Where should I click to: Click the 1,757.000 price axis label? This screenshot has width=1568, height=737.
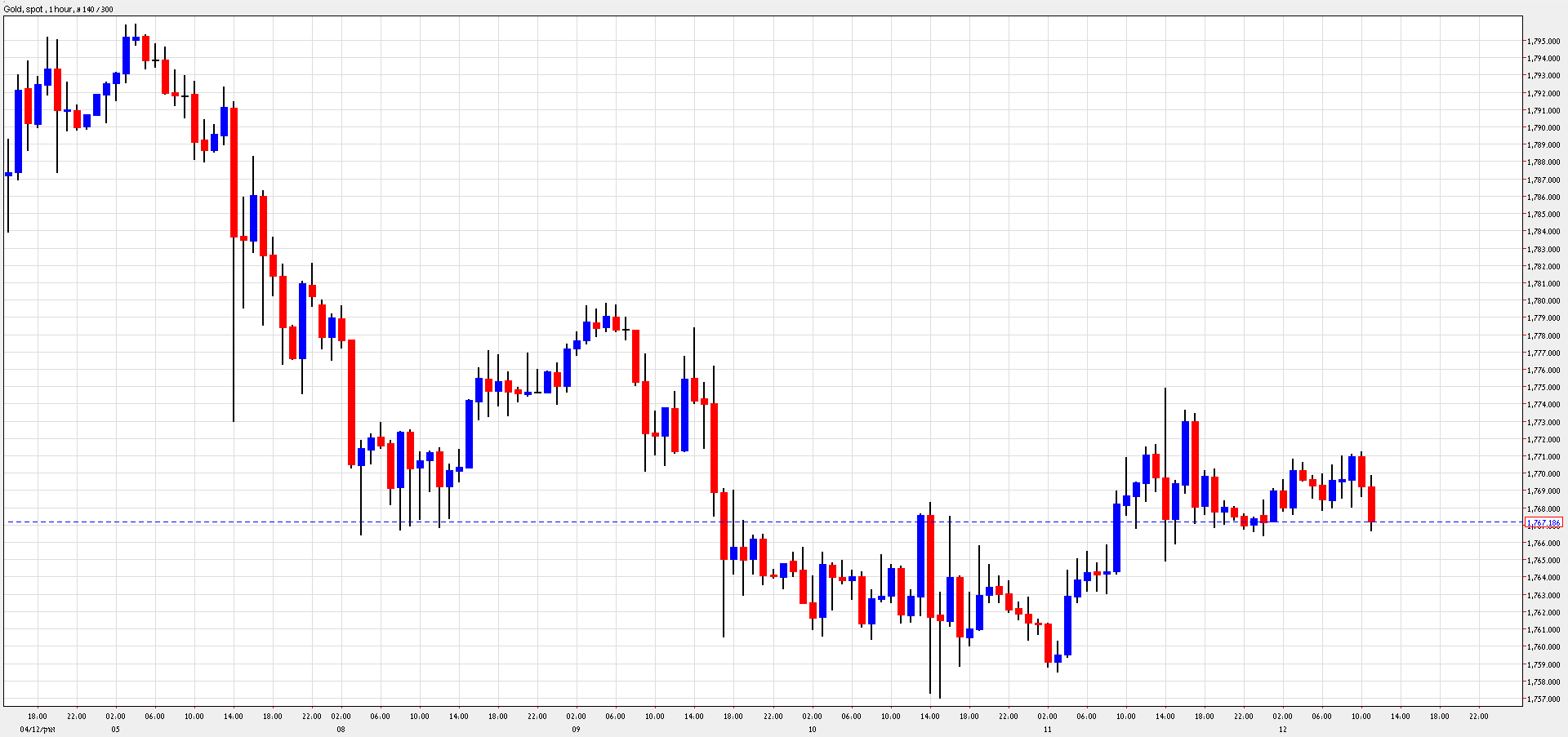(x=1543, y=699)
